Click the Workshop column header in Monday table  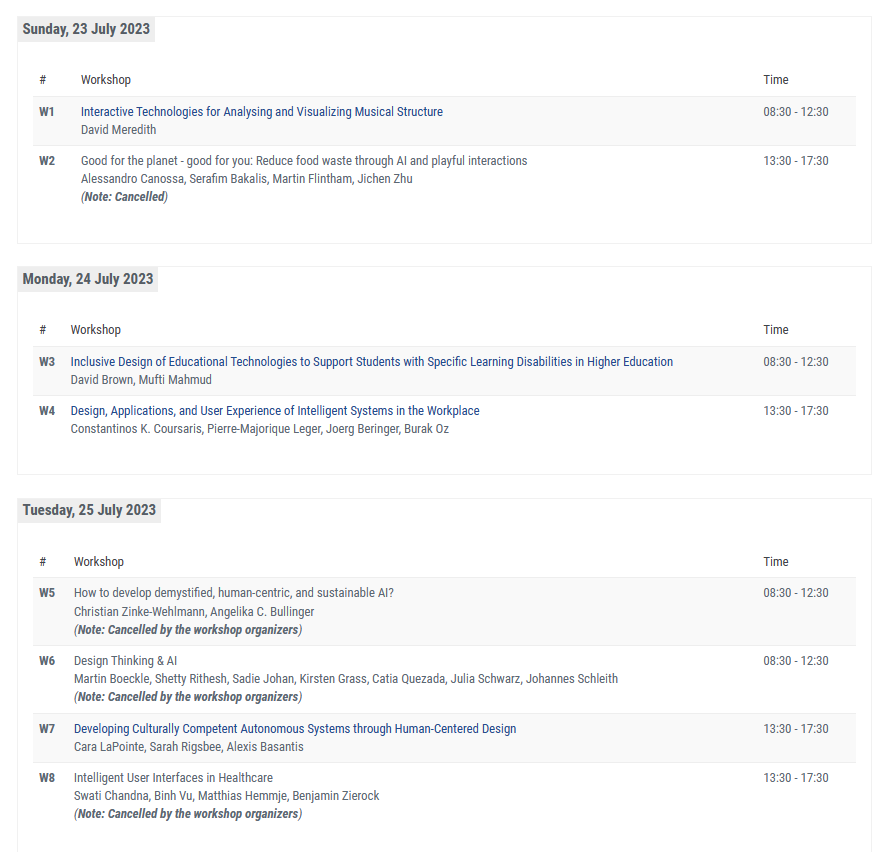point(95,330)
